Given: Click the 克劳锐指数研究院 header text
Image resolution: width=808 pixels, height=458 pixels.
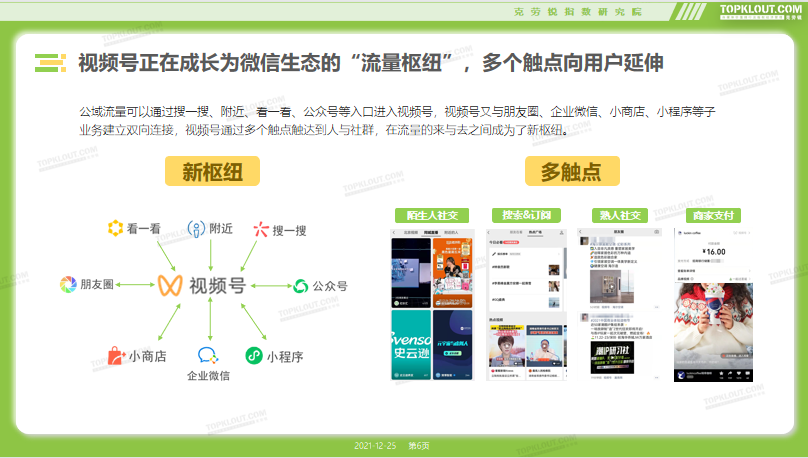Looking at the screenshot, I should [578, 11].
